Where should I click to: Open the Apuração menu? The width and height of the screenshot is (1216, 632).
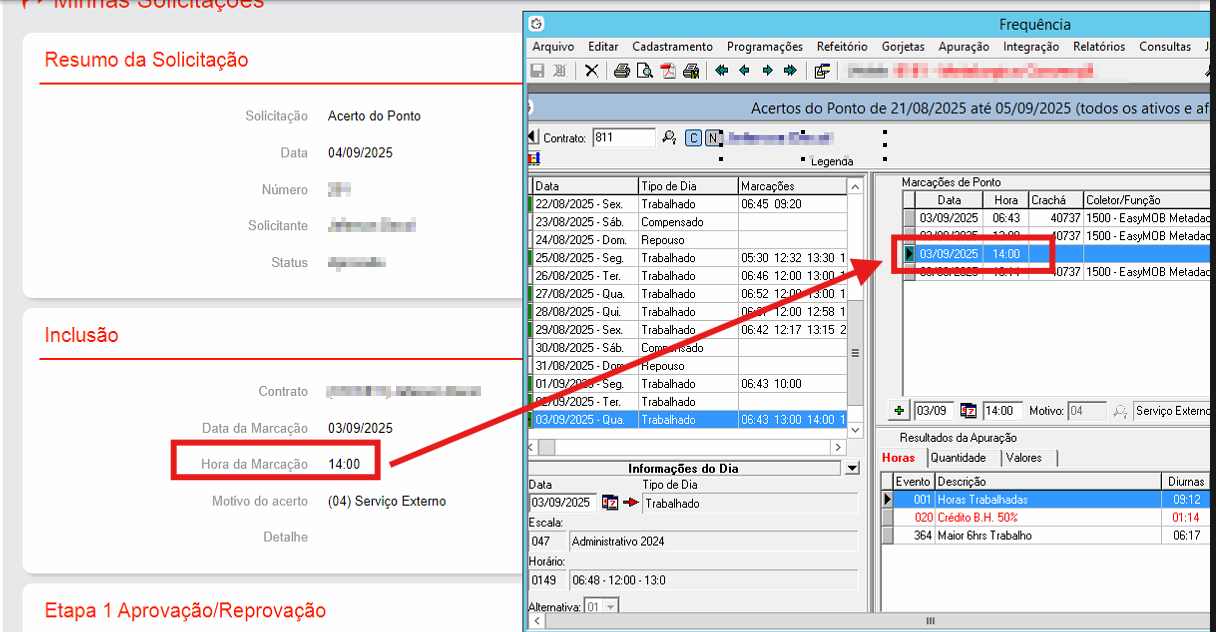click(x=963, y=47)
